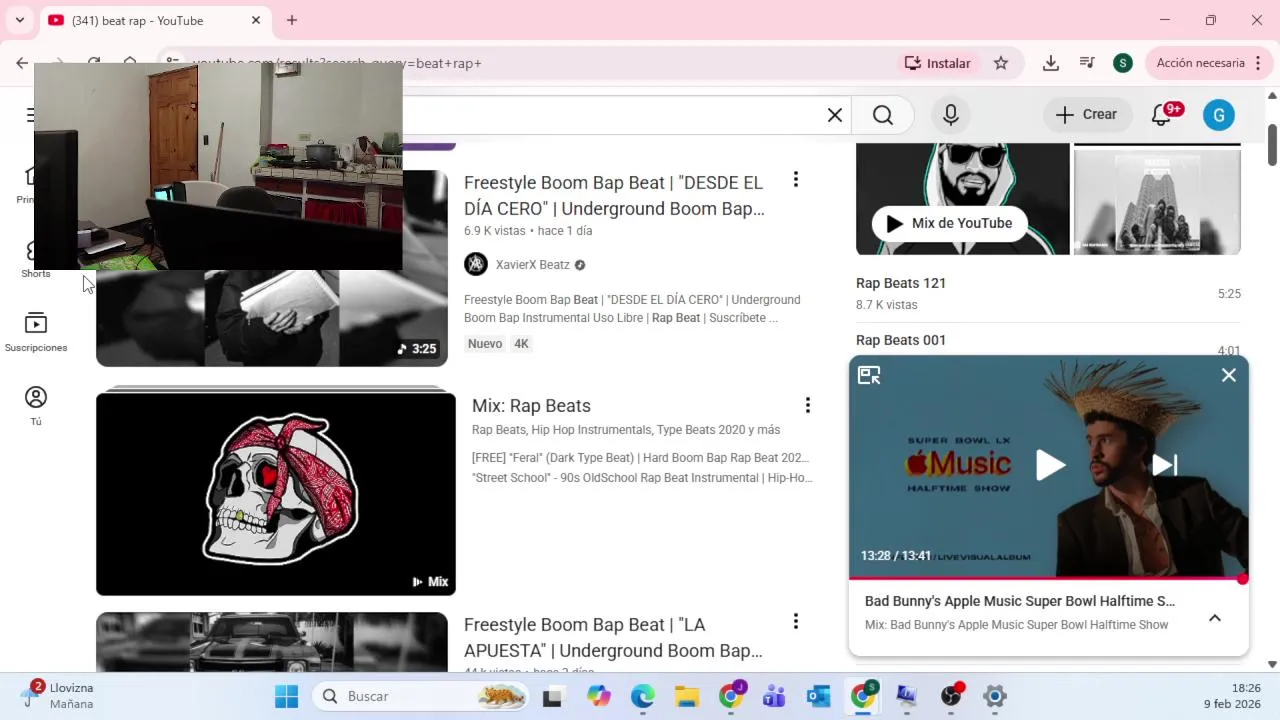Play the miniplayer video
The width and height of the screenshot is (1280, 720).
(x=1049, y=465)
